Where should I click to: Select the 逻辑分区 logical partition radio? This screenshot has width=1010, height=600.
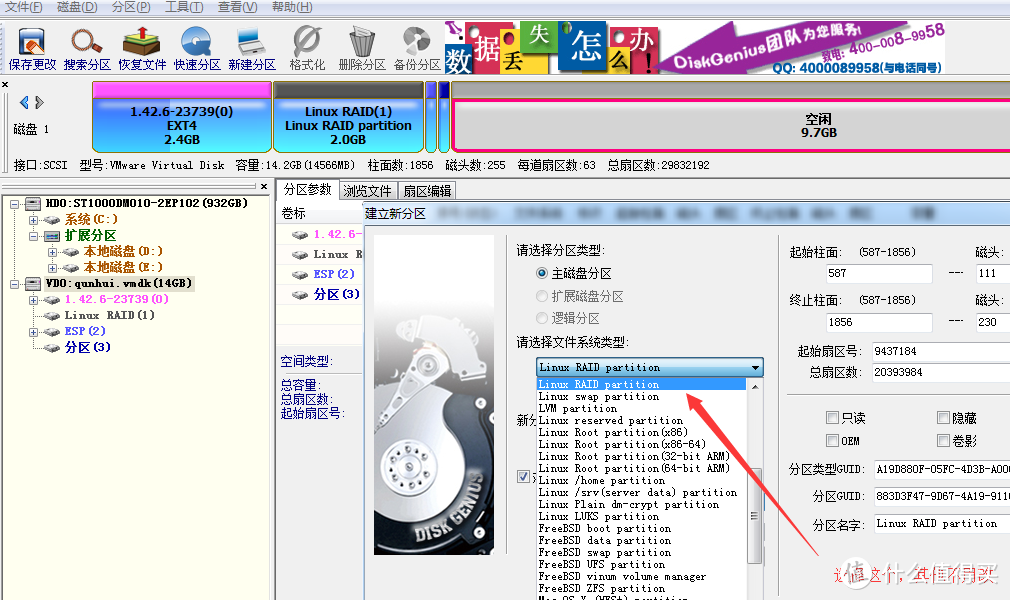point(542,318)
